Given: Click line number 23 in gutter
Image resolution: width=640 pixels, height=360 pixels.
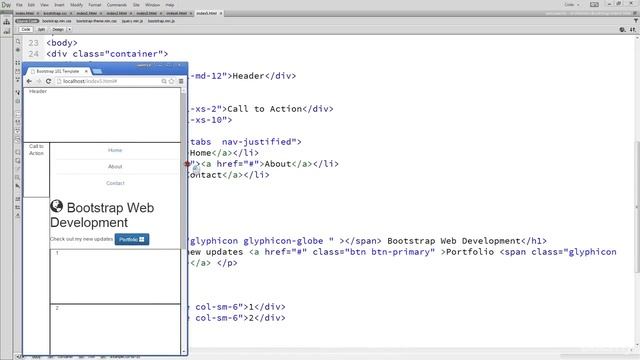Looking at the screenshot, I should [x=33, y=43].
